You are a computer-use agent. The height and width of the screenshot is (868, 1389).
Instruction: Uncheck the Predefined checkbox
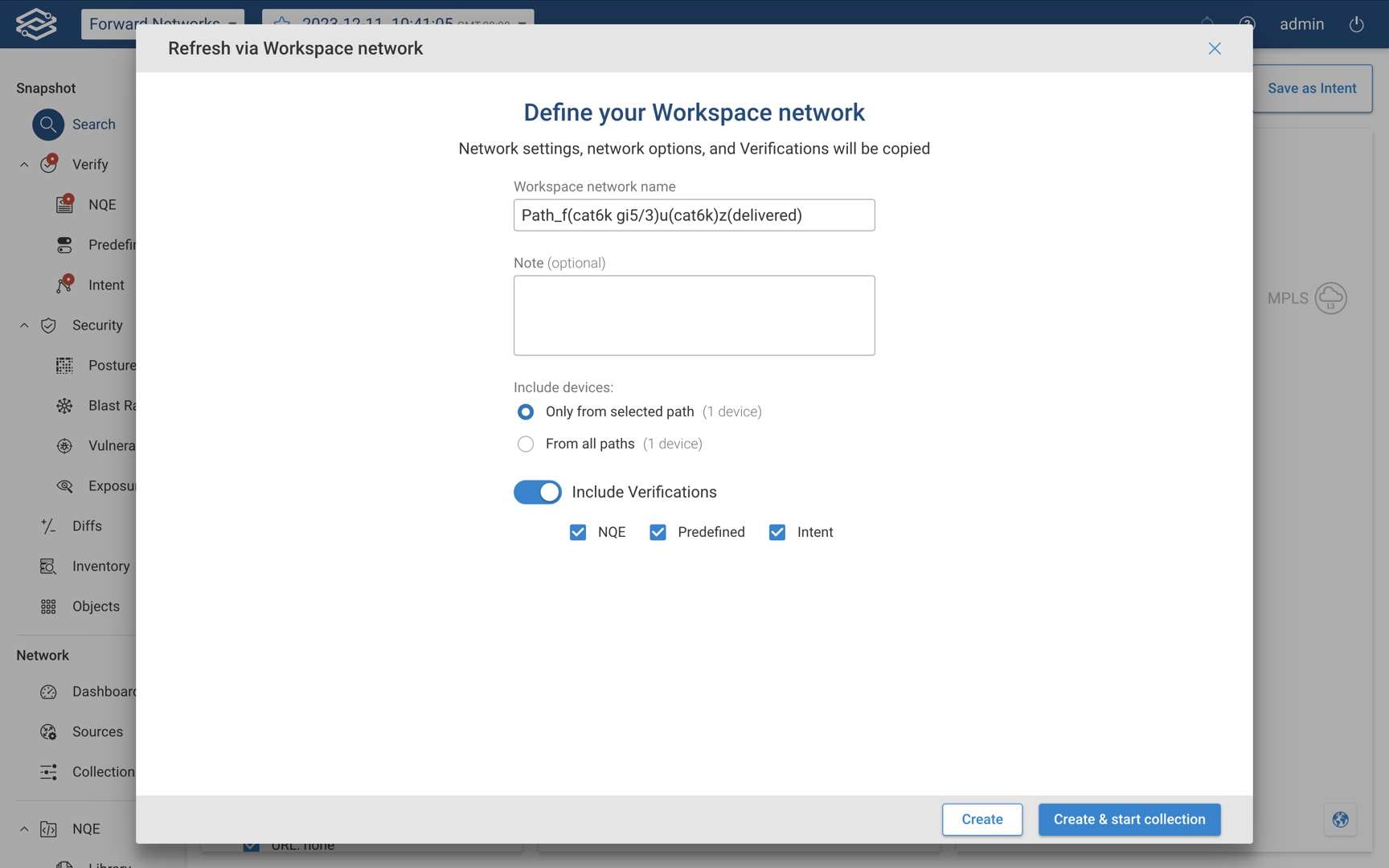tap(658, 532)
